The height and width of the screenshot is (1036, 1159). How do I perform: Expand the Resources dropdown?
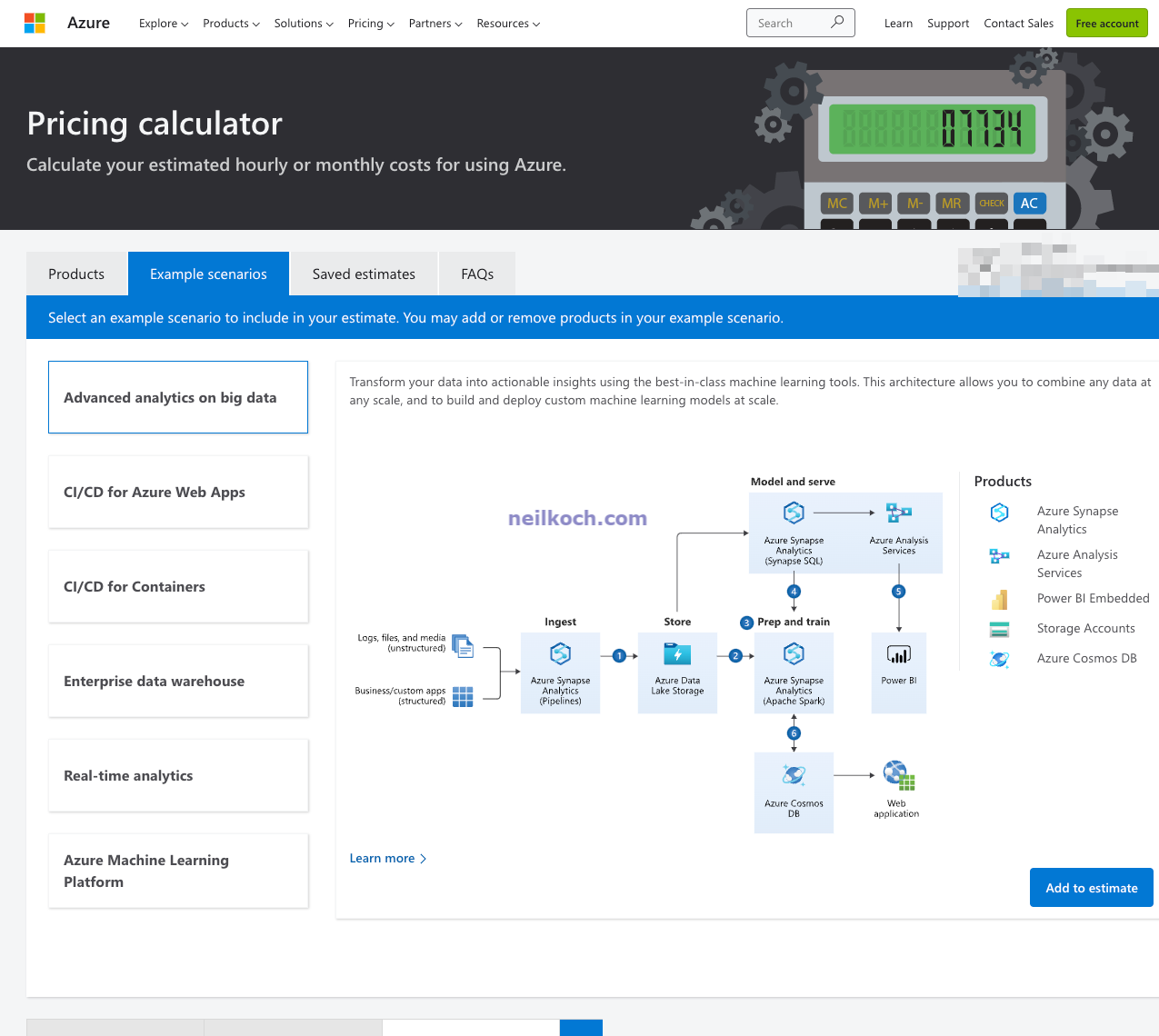click(508, 24)
